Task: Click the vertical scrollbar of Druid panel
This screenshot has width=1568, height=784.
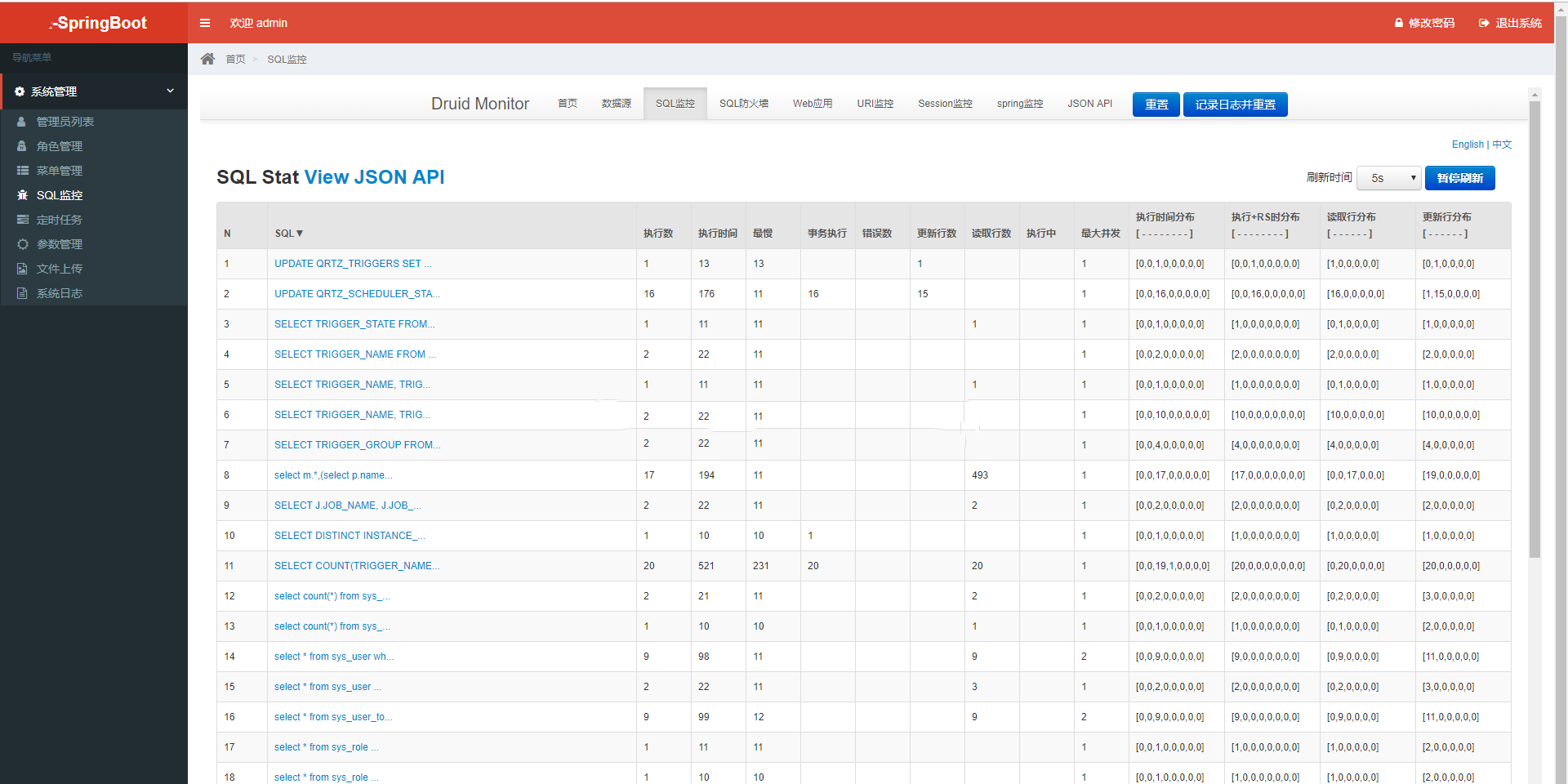Action: pos(1535,327)
